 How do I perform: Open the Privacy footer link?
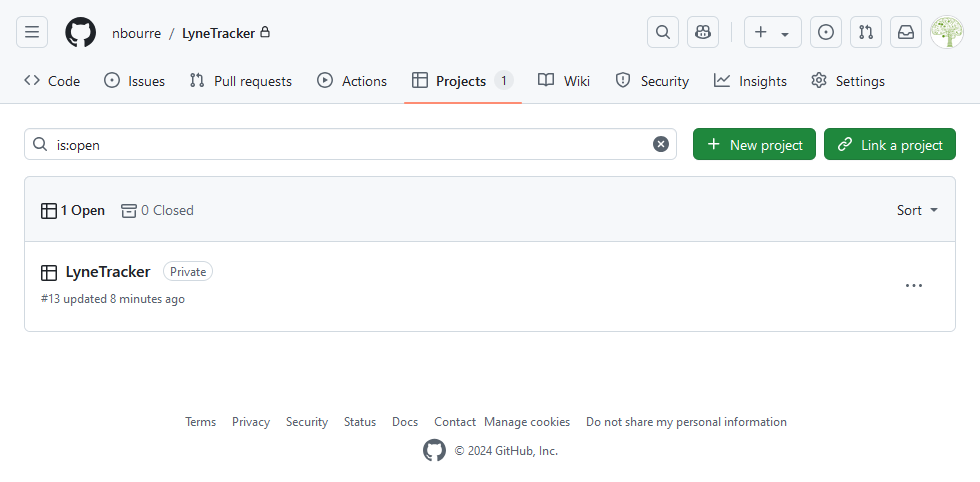pyautogui.click(x=251, y=422)
